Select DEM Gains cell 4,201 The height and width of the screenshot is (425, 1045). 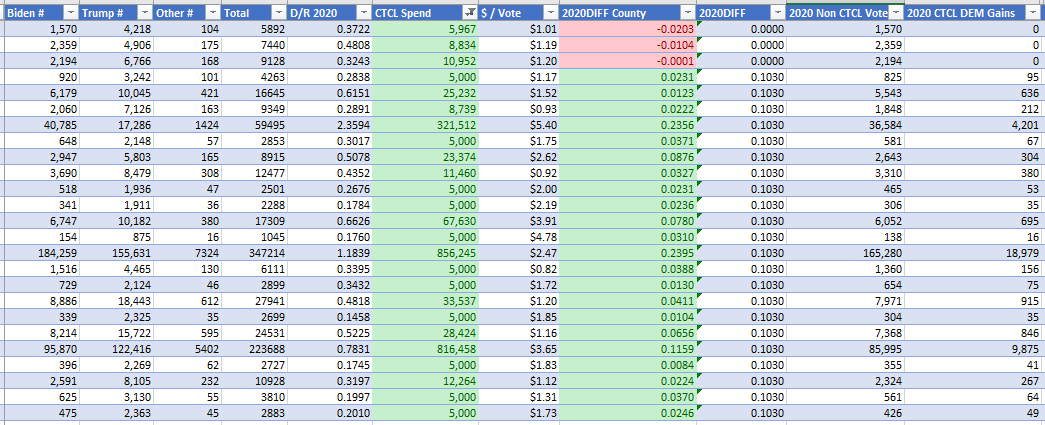click(975, 125)
